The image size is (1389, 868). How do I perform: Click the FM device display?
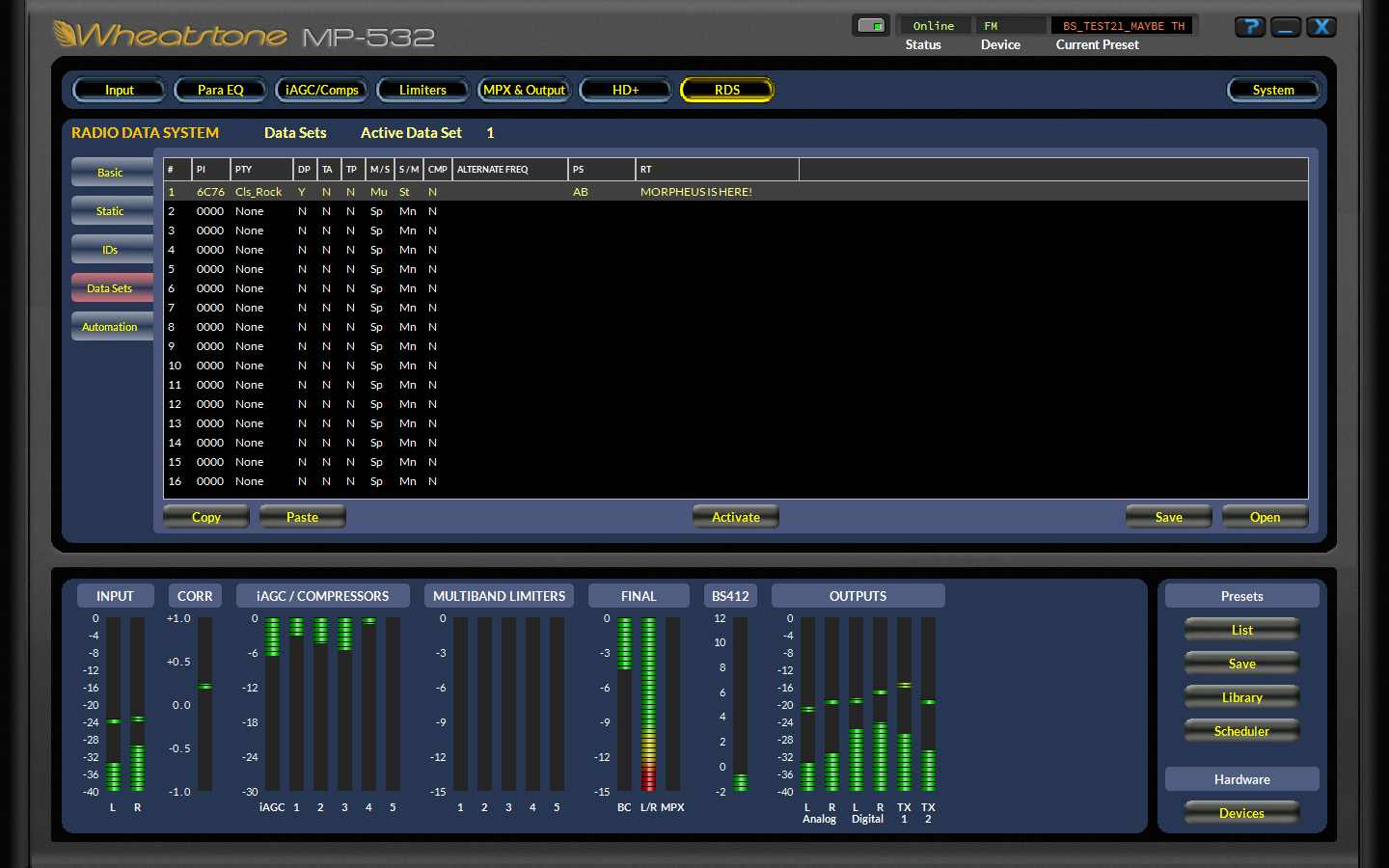(x=1010, y=26)
